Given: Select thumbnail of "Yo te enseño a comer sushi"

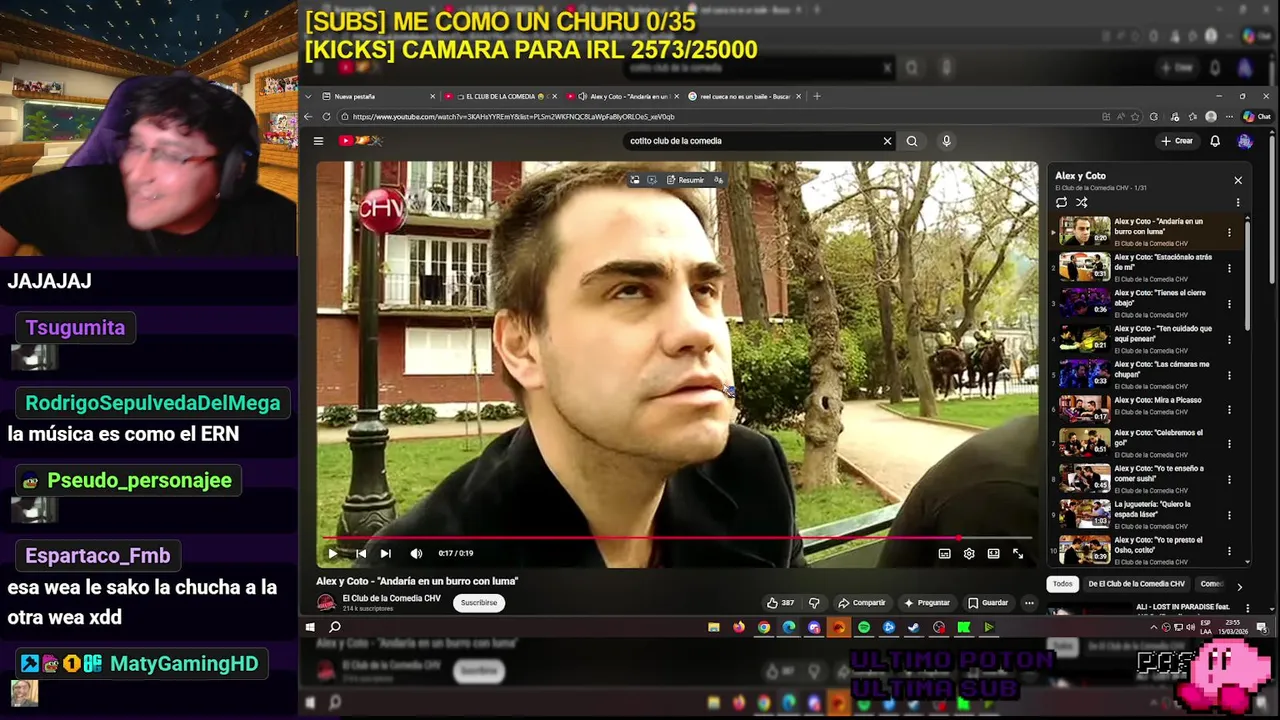Looking at the screenshot, I should click(1084, 478).
